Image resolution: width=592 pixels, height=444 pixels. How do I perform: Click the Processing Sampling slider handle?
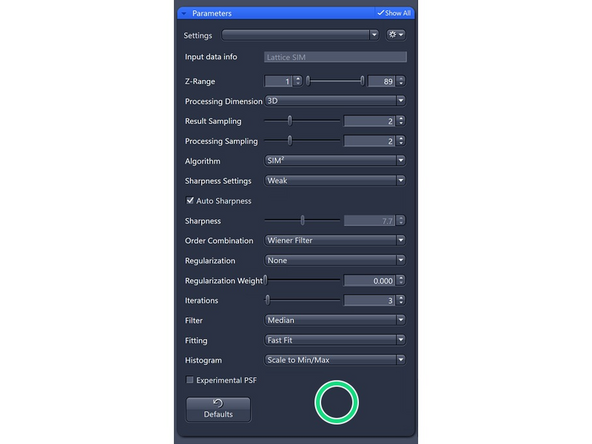(290, 141)
